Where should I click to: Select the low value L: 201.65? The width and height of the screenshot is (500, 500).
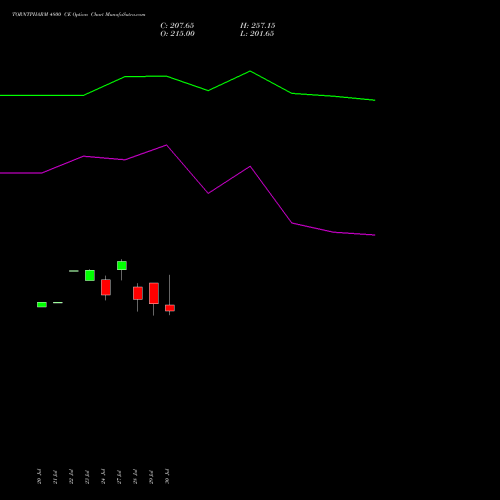click(x=257, y=34)
